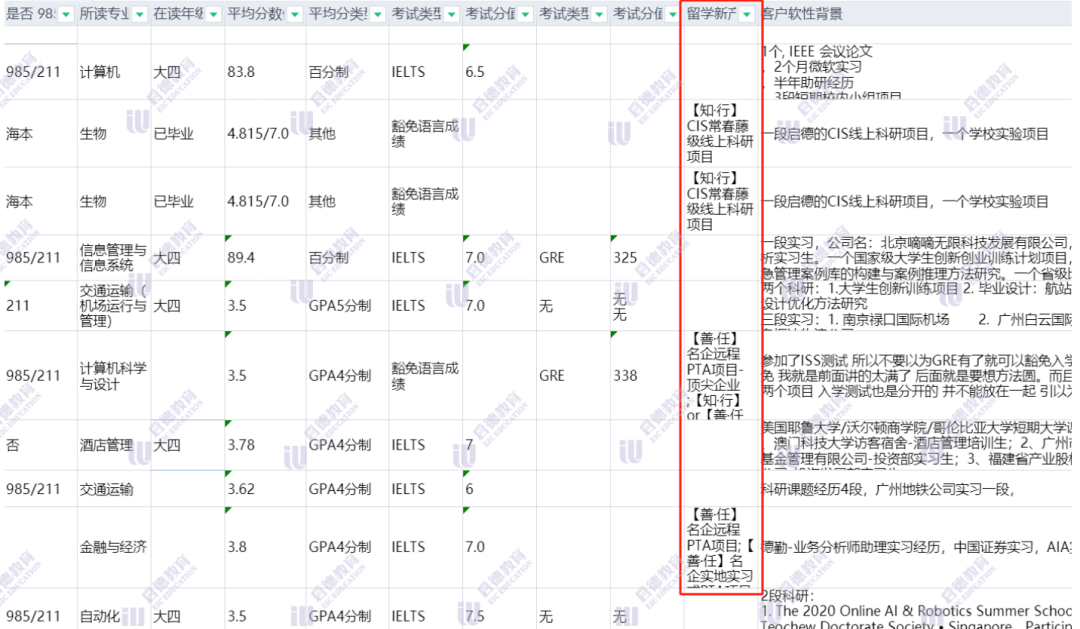Select the 金融与经济 major cell
This screenshot has width=1080, height=629.
pos(114,547)
